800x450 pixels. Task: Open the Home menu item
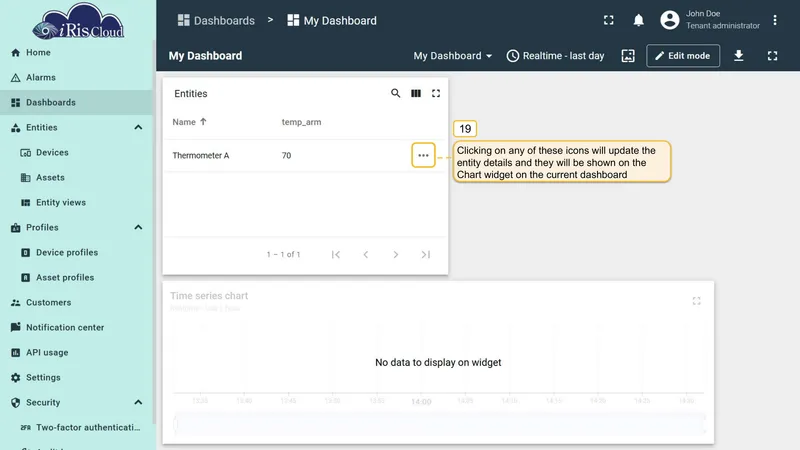coord(77,53)
